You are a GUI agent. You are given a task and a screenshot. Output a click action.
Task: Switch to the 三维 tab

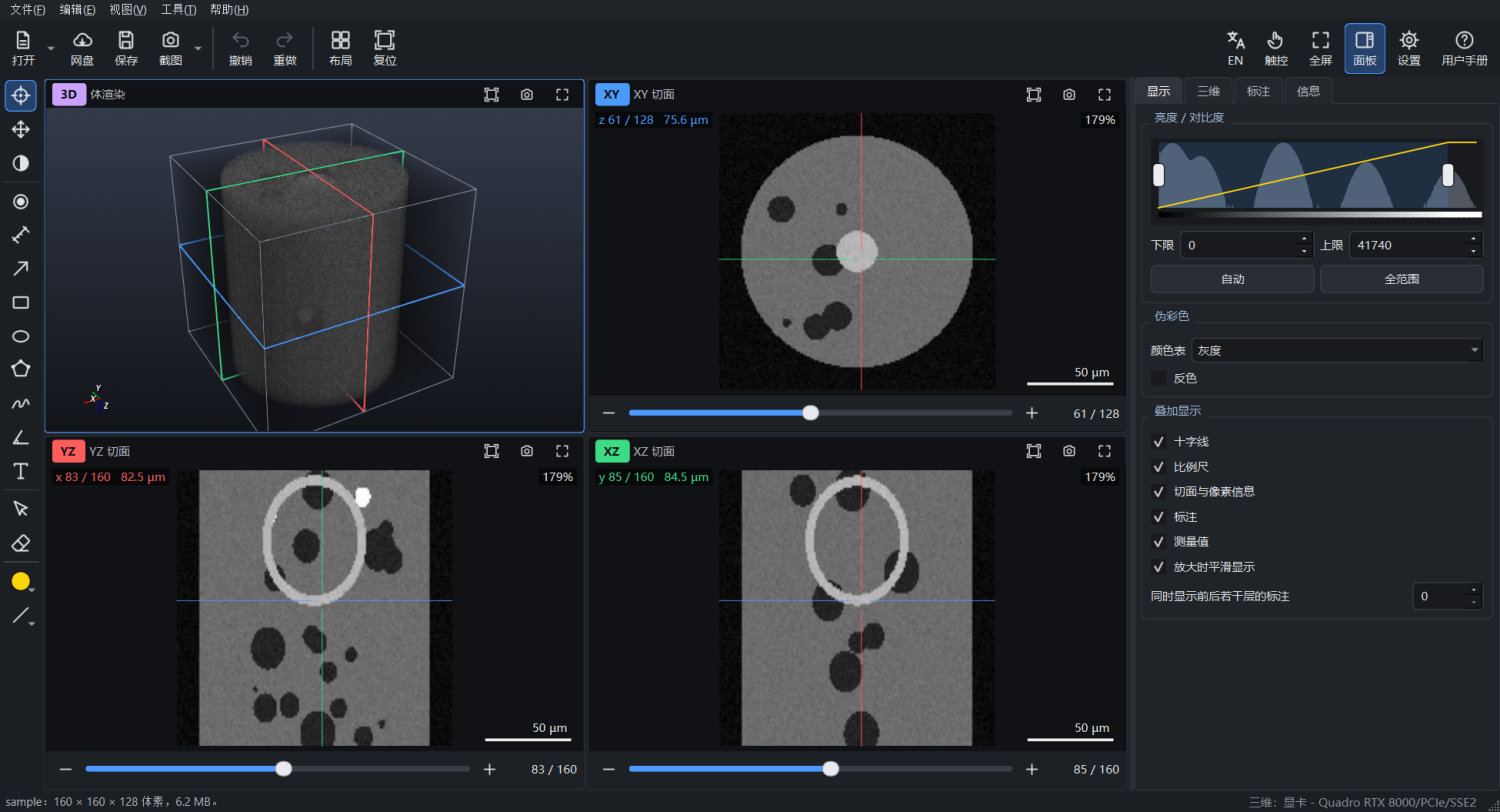click(1208, 91)
